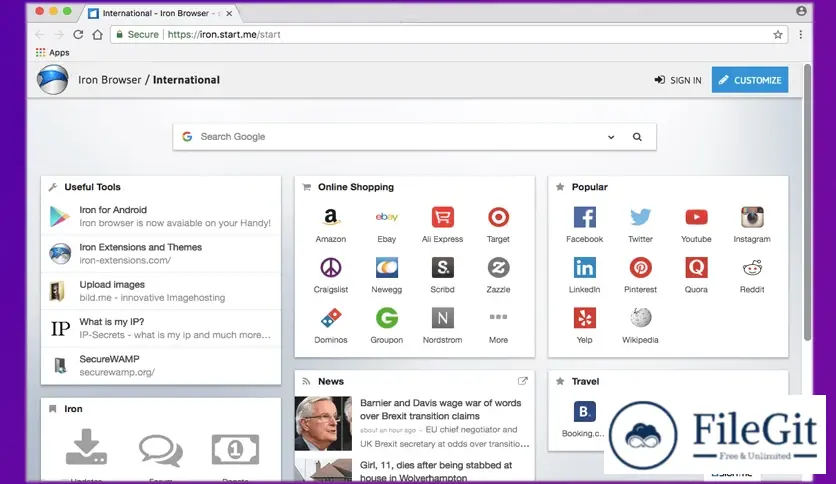Click the Secure padlock site info

pos(137,35)
